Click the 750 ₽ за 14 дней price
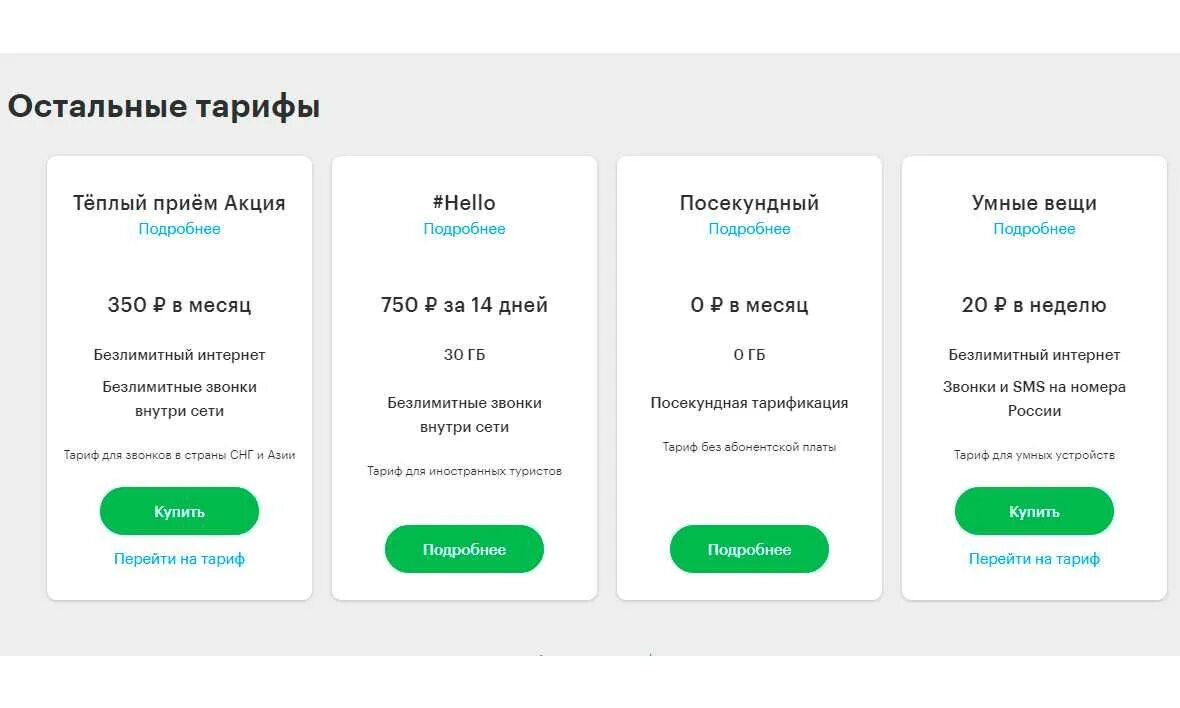Image resolution: width=1180 pixels, height=708 pixels. pos(464,305)
